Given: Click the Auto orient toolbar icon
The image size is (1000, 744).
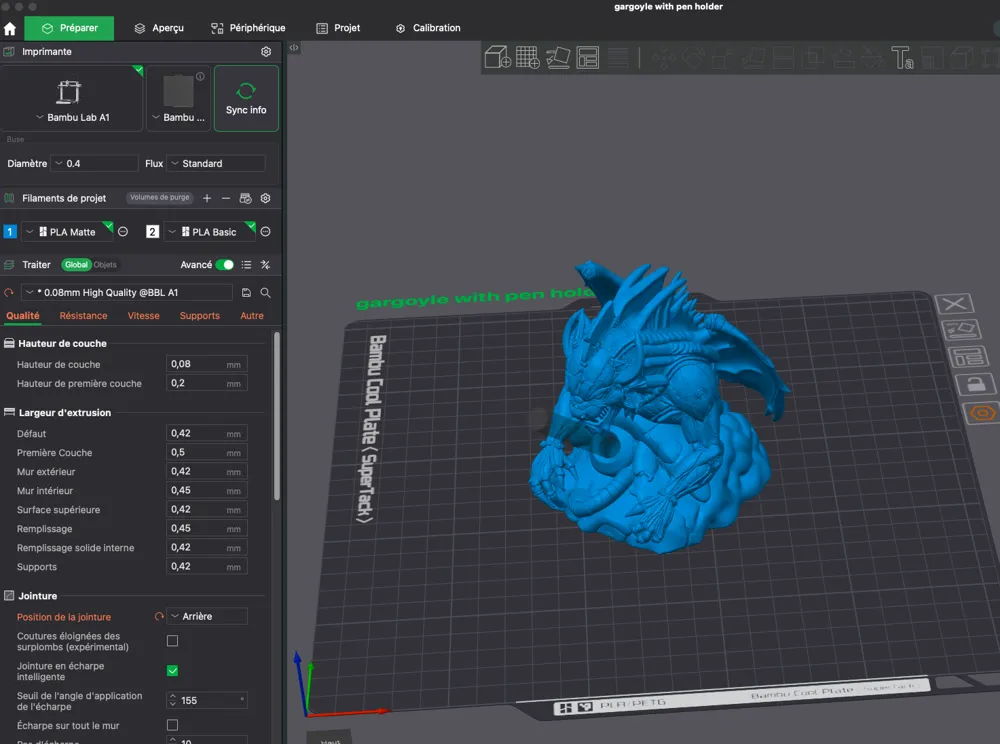Looking at the screenshot, I should [x=557, y=57].
